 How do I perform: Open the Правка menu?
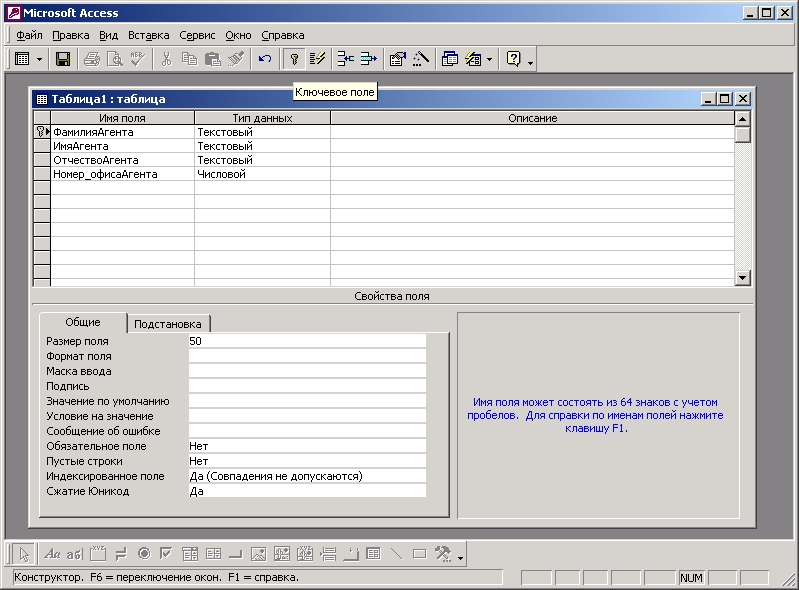click(x=71, y=35)
